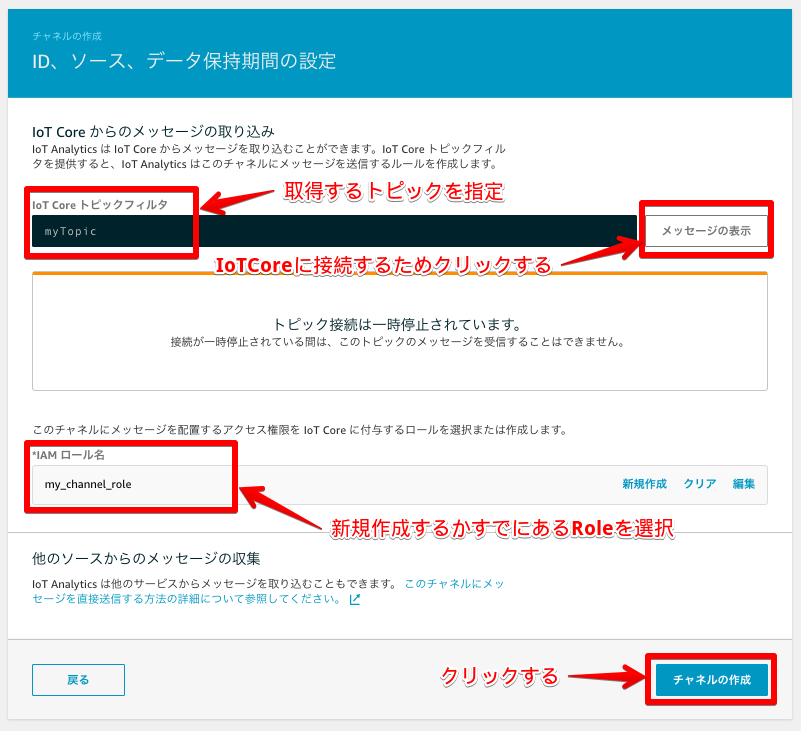Click the my_channel_role IAM role field
This screenshot has width=801, height=731.
tap(399, 484)
